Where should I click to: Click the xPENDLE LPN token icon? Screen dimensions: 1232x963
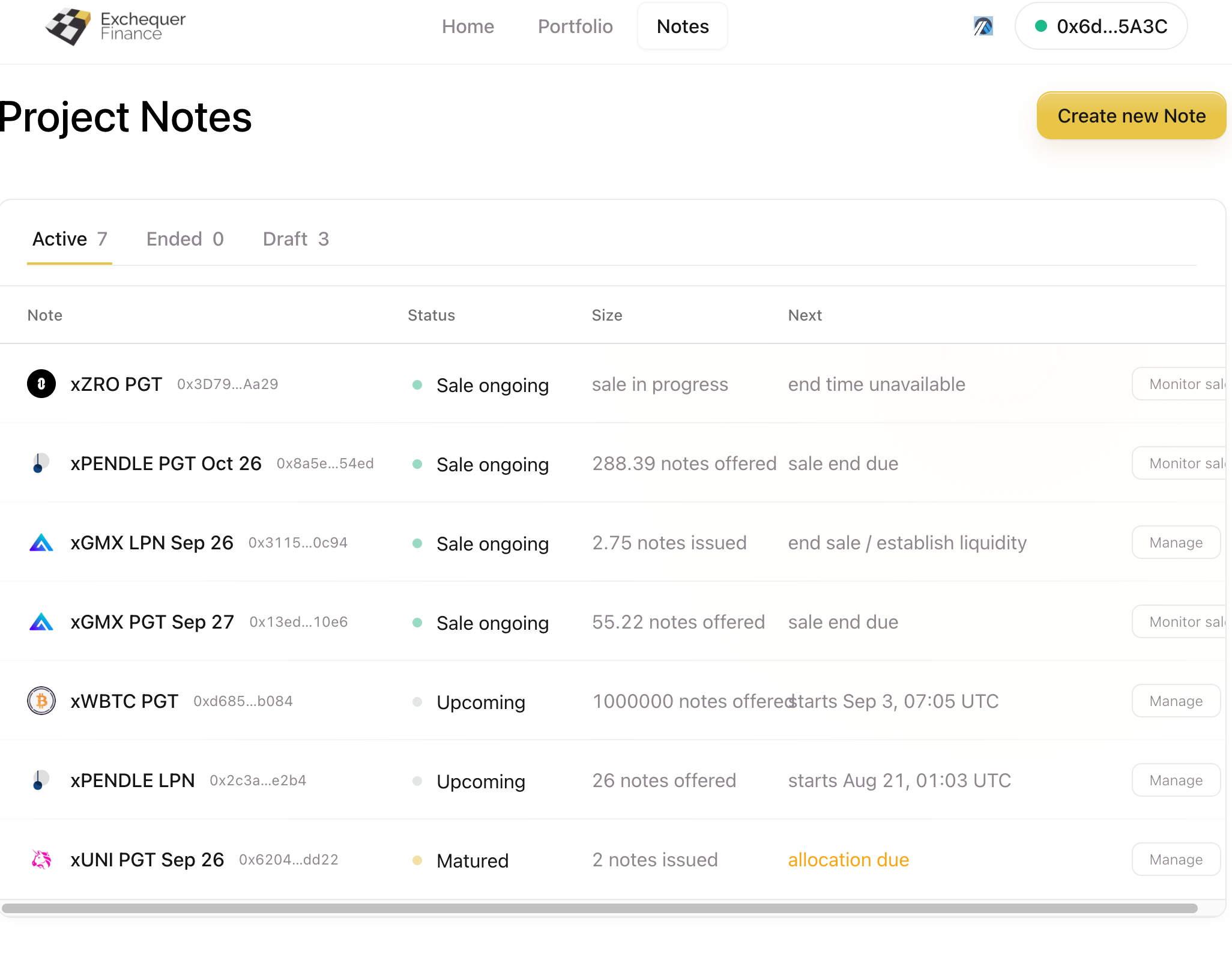click(x=41, y=780)
